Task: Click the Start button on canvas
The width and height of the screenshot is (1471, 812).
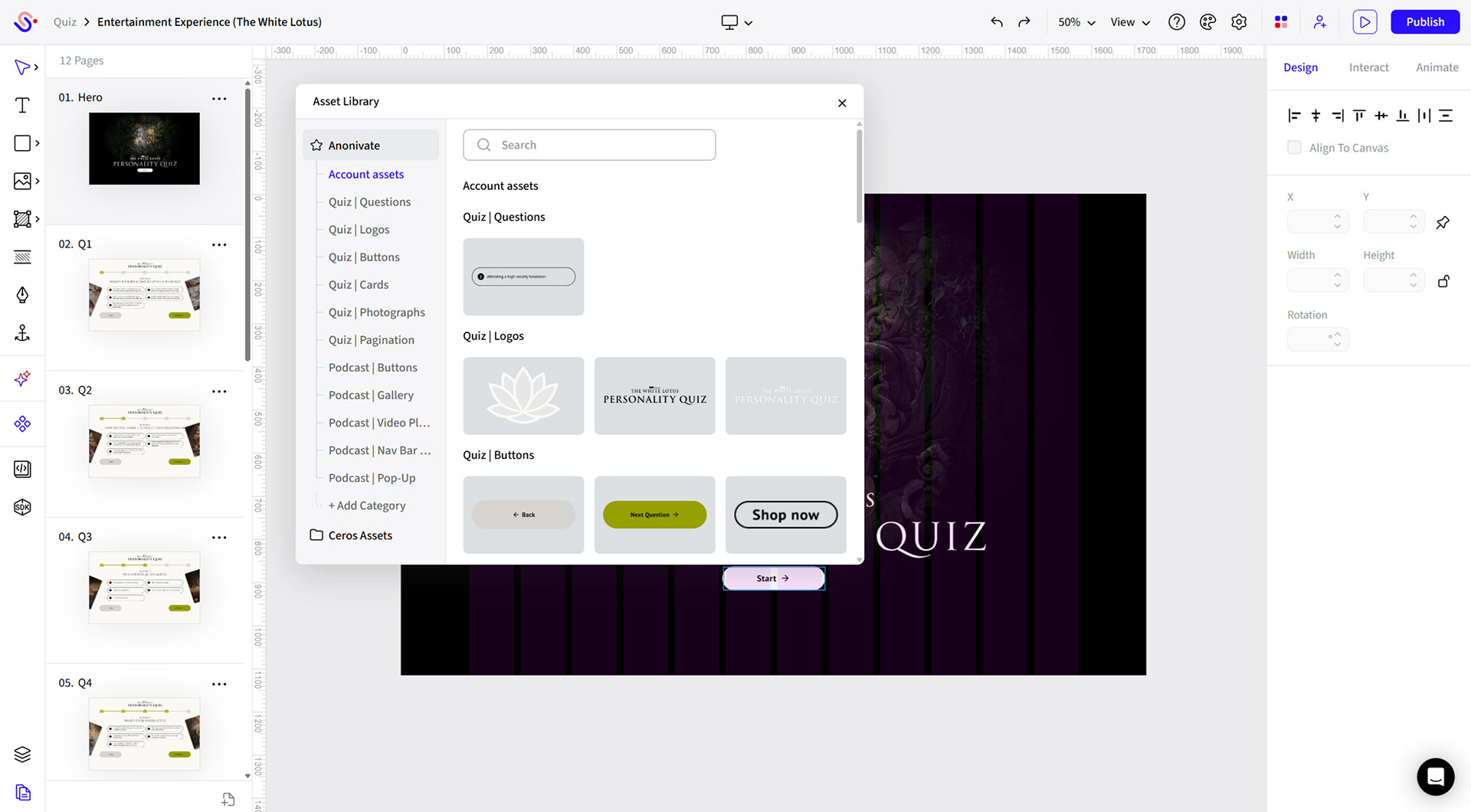Action: click(774, 578)
